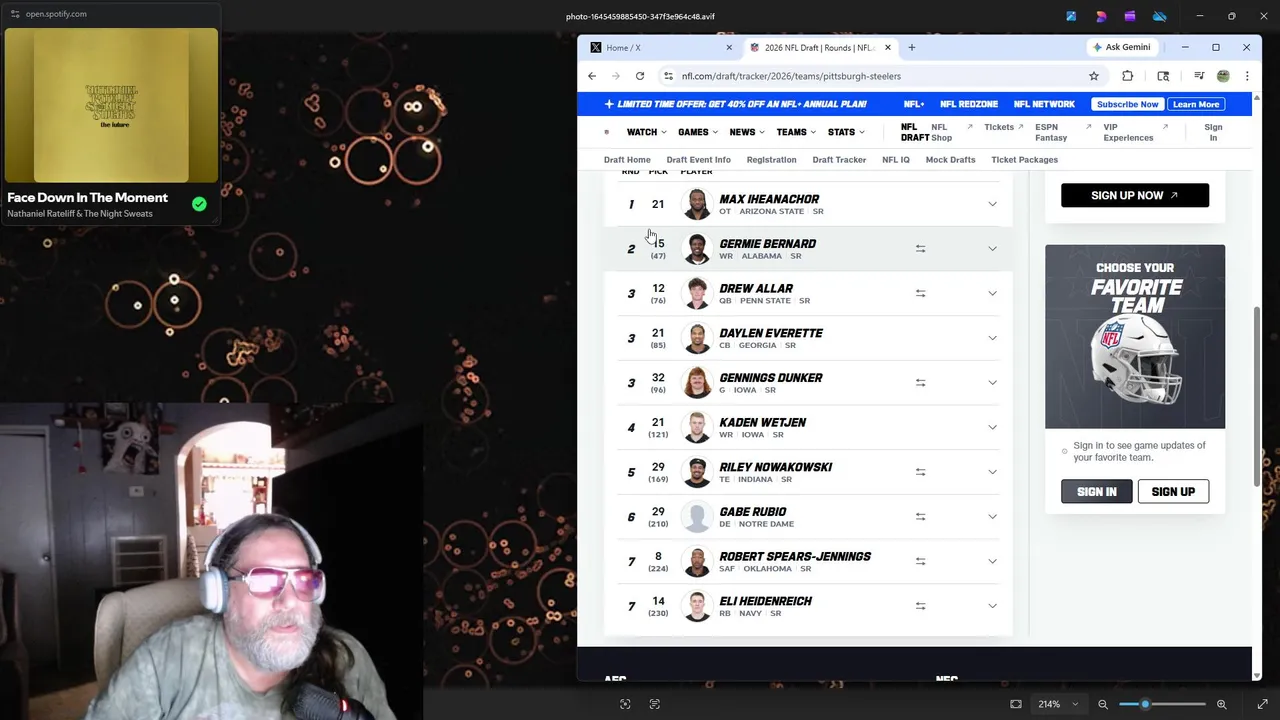Click the Subscribe Now button

[x=1127, y=104]
